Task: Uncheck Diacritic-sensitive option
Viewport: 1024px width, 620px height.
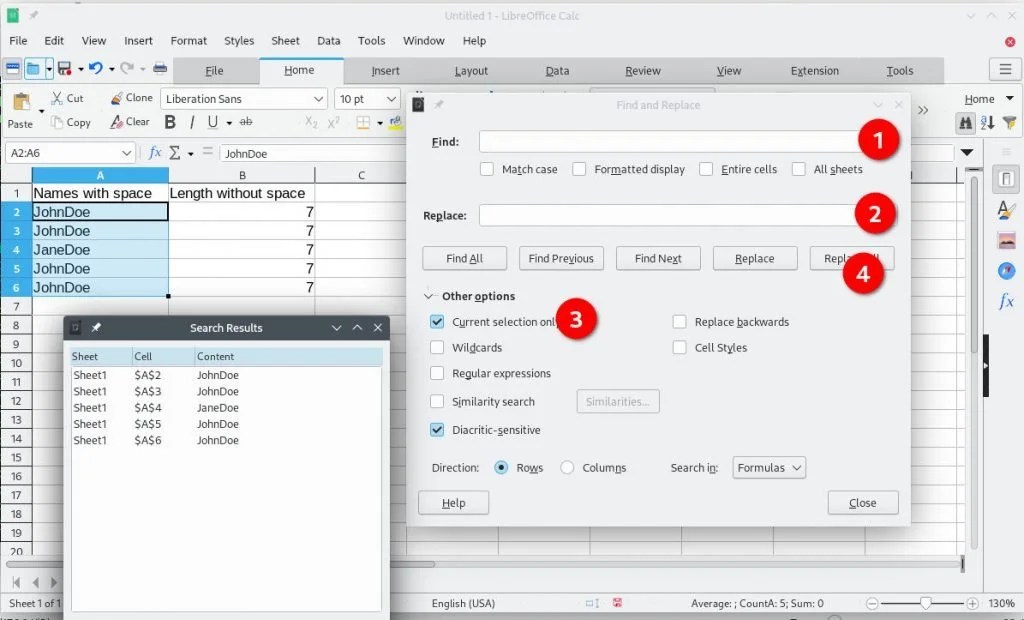Action: (436, 430)
